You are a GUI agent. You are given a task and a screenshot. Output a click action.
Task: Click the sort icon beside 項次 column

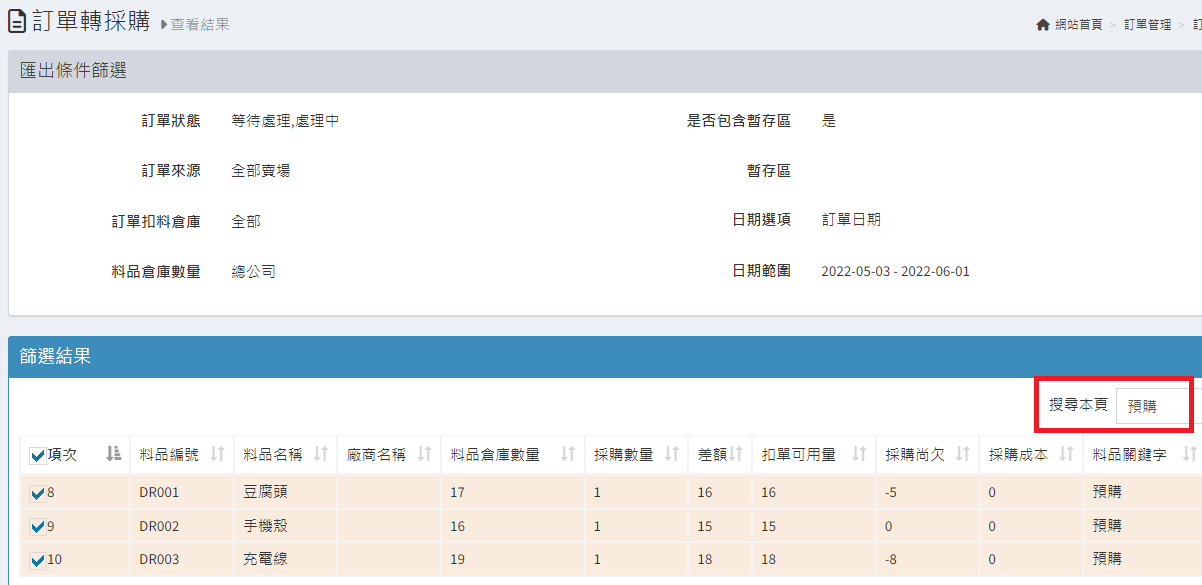point(113,454)
